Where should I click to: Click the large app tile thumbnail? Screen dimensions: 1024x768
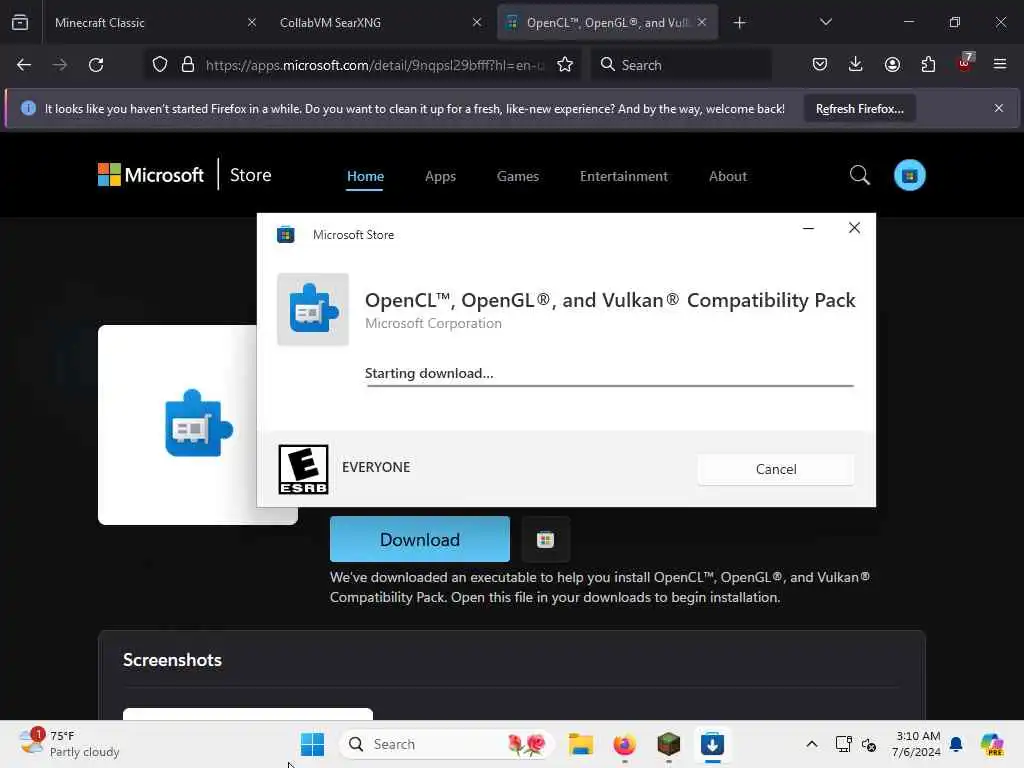[178, 424]
